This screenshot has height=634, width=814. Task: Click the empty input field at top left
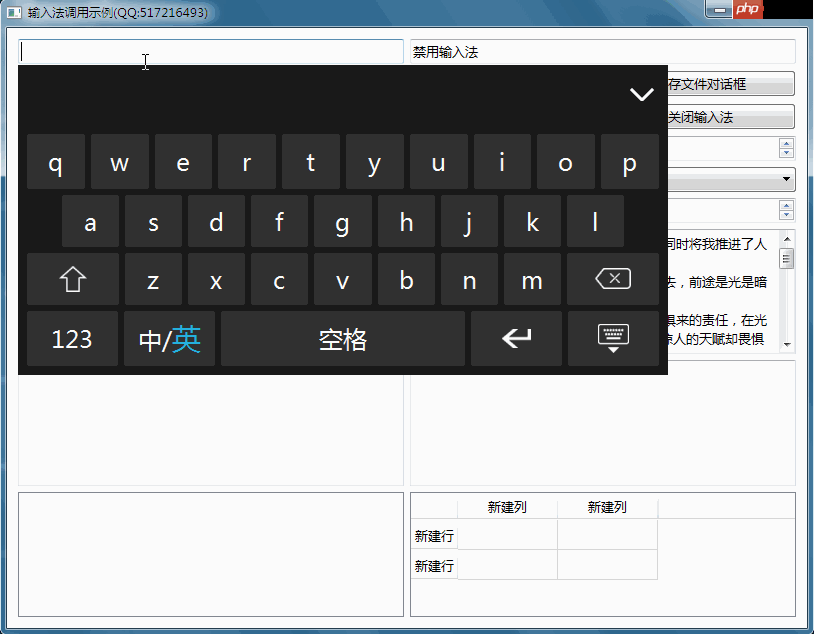[x=210, y=50]
